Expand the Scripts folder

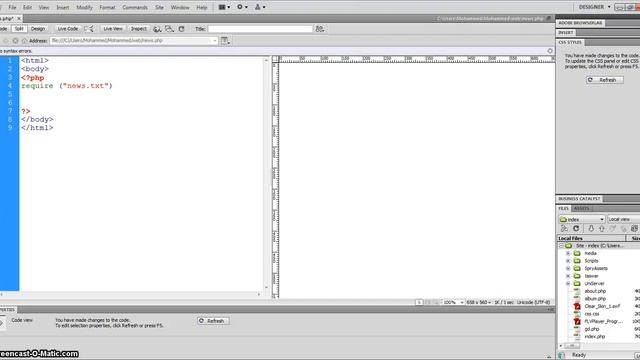(568, 261)
